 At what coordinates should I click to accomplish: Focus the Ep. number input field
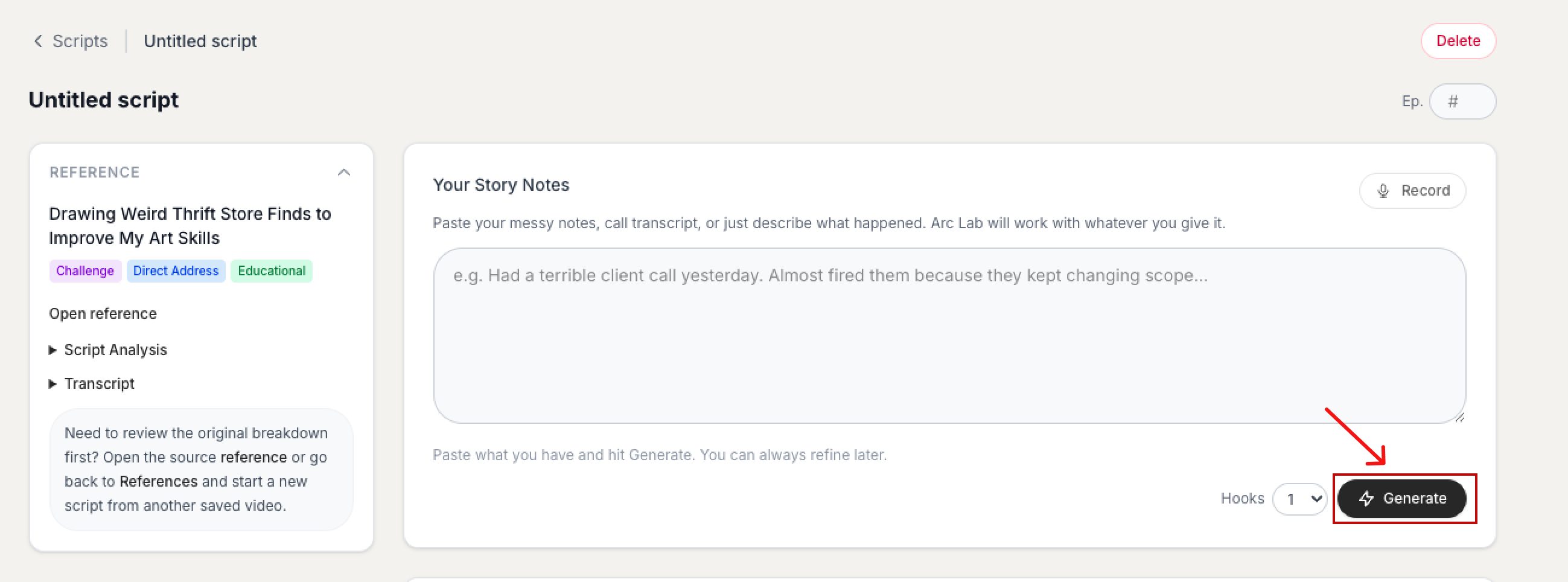1462,101
